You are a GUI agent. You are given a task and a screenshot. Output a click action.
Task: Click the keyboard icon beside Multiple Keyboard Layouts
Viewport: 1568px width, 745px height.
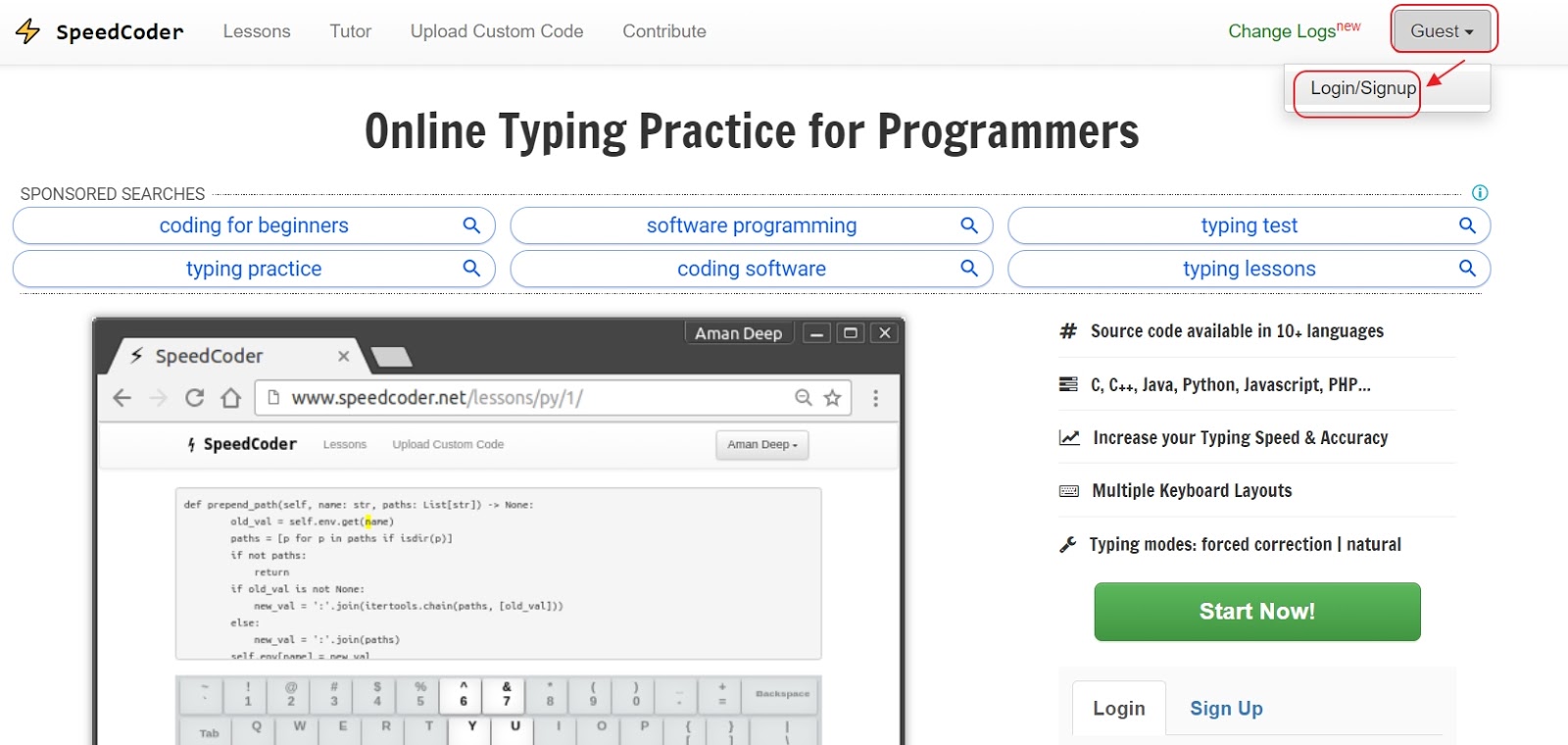[x=1069, y=491]
